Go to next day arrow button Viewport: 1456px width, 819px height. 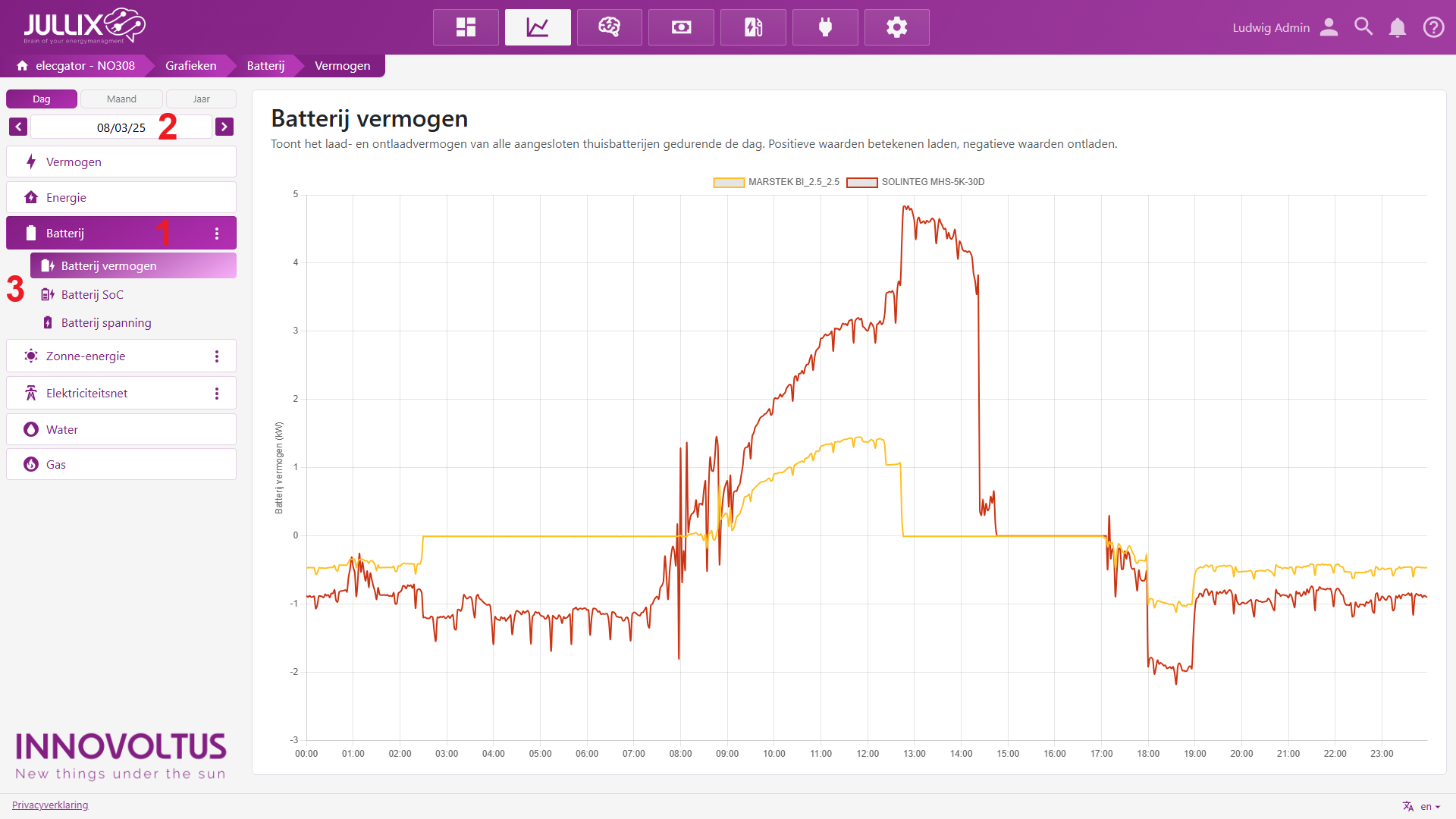[224, 127]
